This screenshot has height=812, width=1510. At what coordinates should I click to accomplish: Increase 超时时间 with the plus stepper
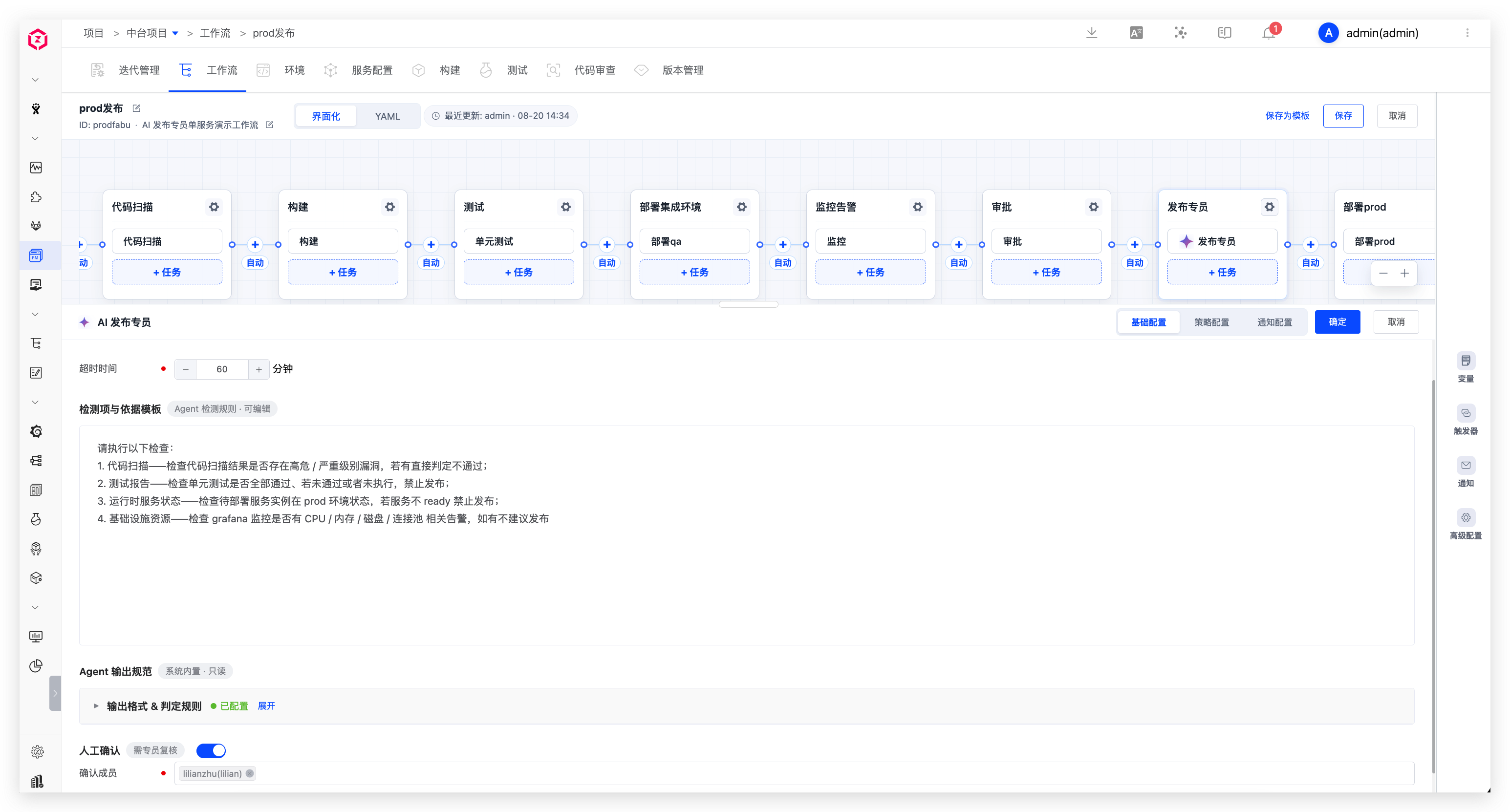pos(259,369)
